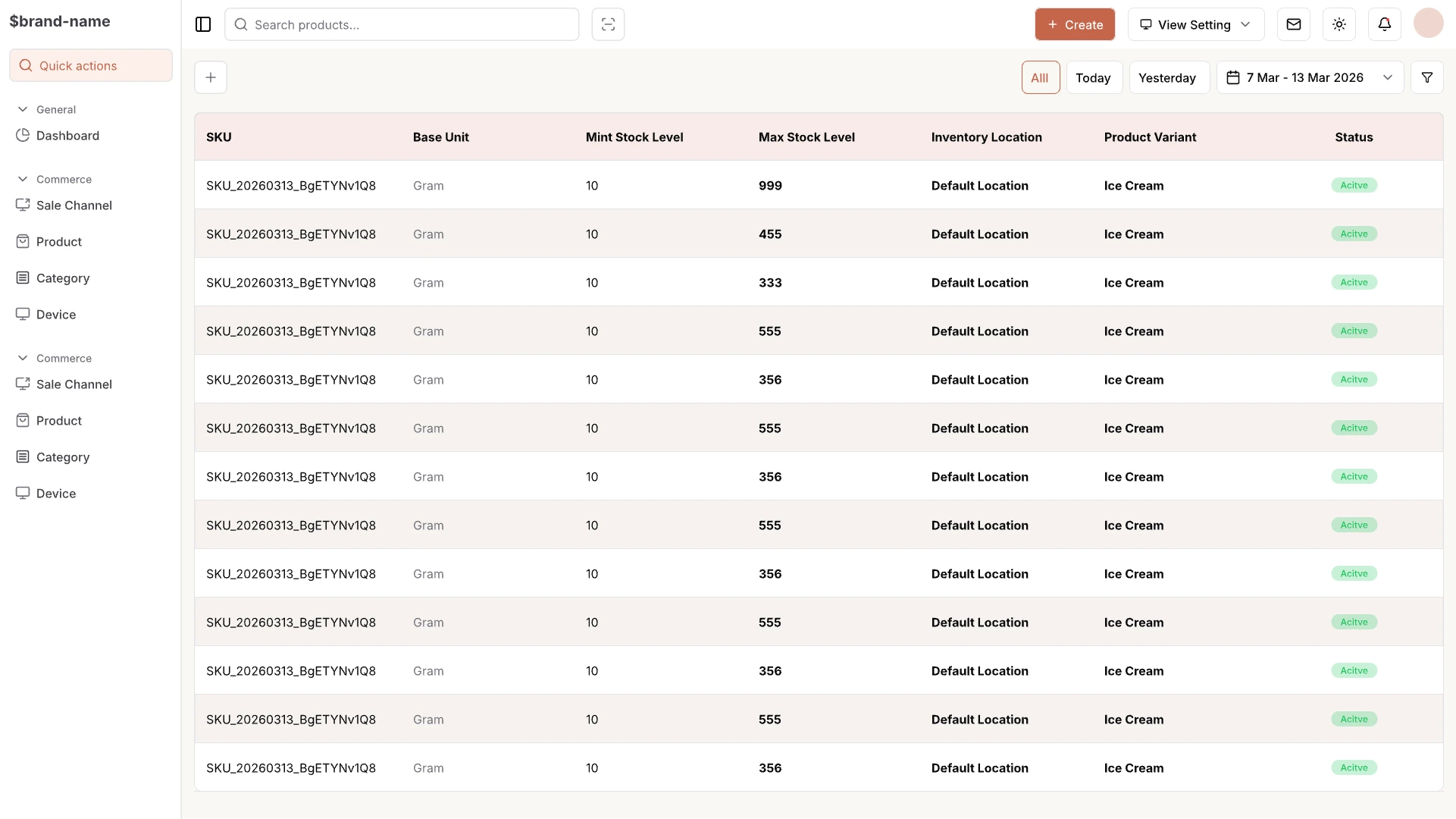Toggle the Today filter state
1456x819 pixels.
tap(1093, 77)
